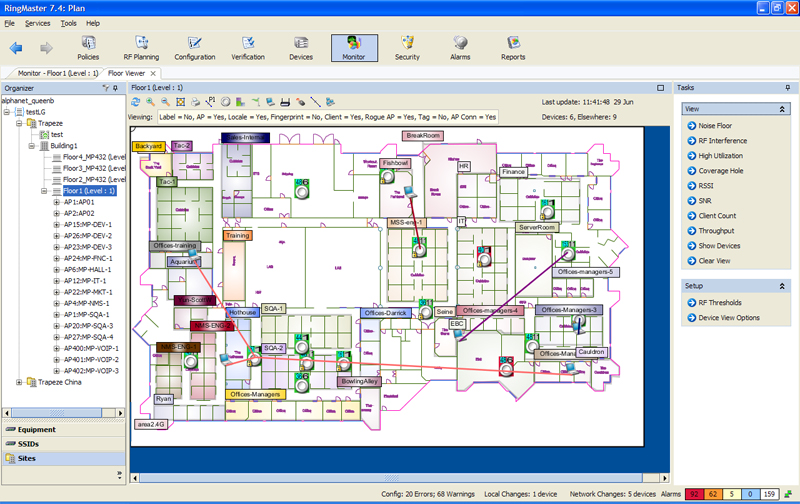Collapse the Building1 tree node
This screenshot has width=800, height=504.
click(x=32, y=145)
